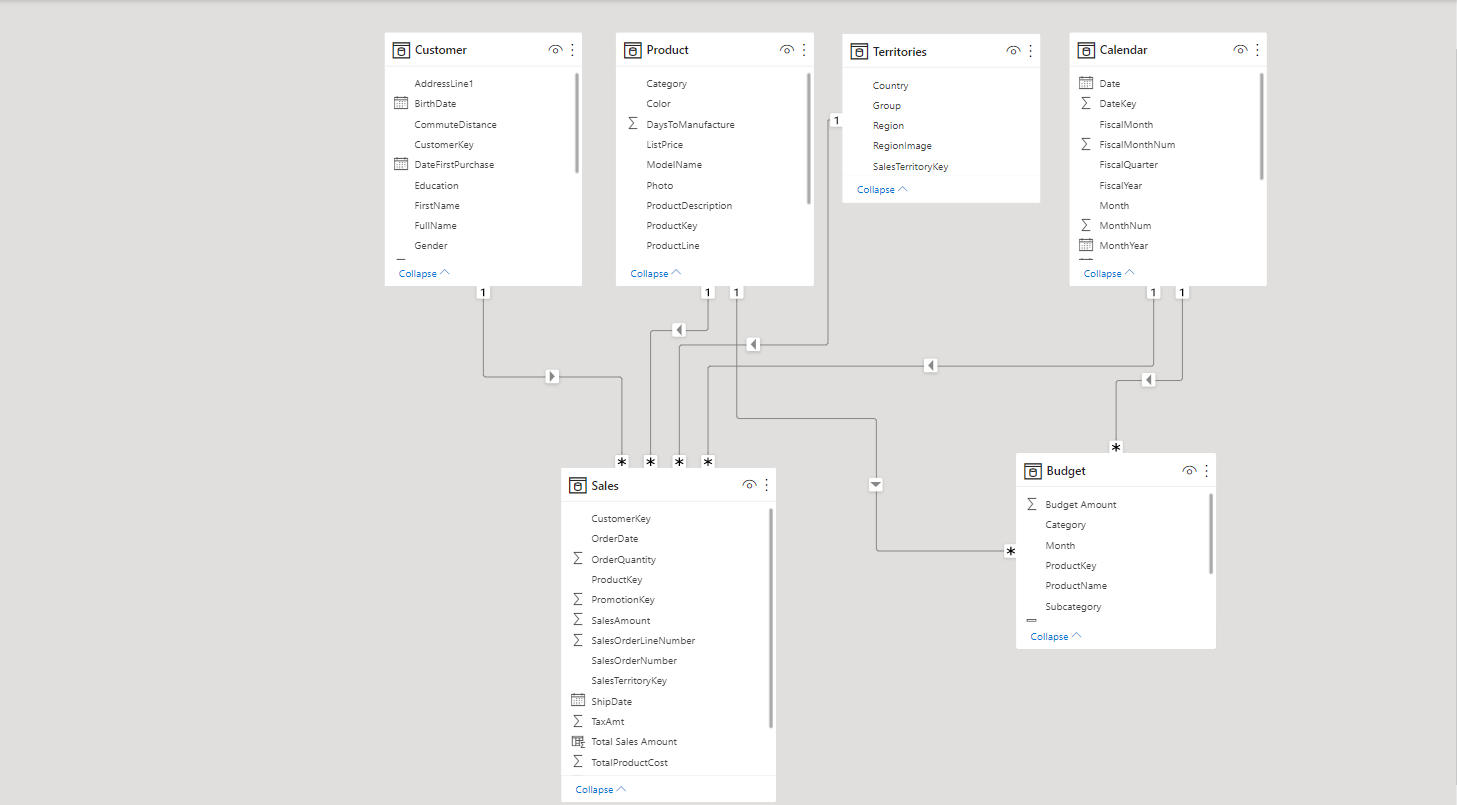This screenshot has height=805, width=1457.
Task: Collapse the Budget table
Action: pyautogui.click(x=1052, y=636)
